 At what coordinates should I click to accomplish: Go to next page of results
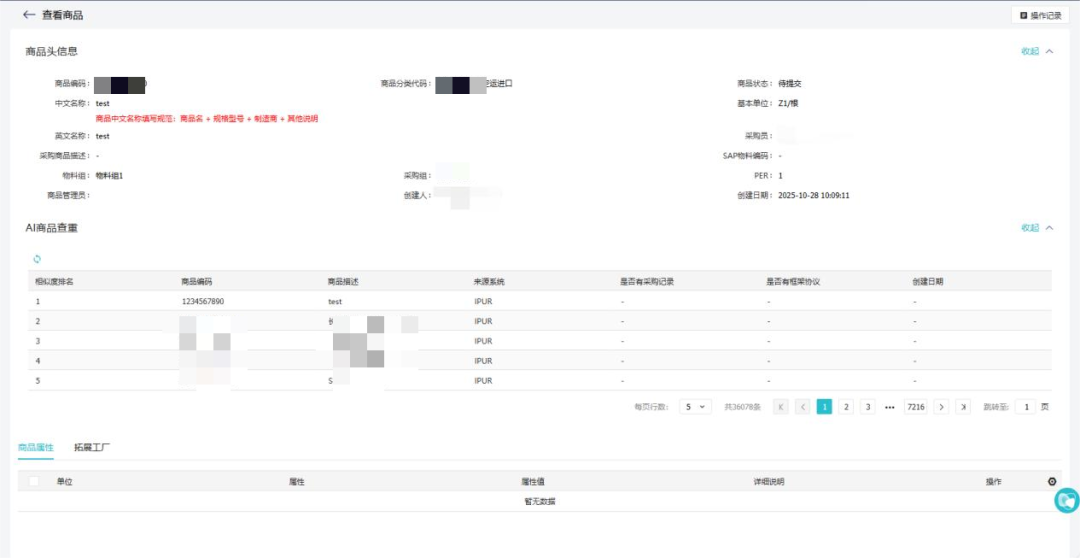941,407
